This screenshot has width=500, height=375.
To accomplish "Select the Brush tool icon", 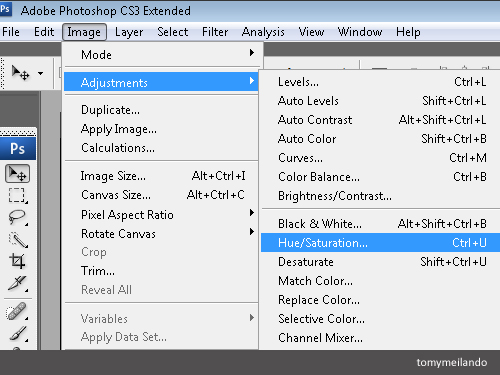I will pos(17,333).
